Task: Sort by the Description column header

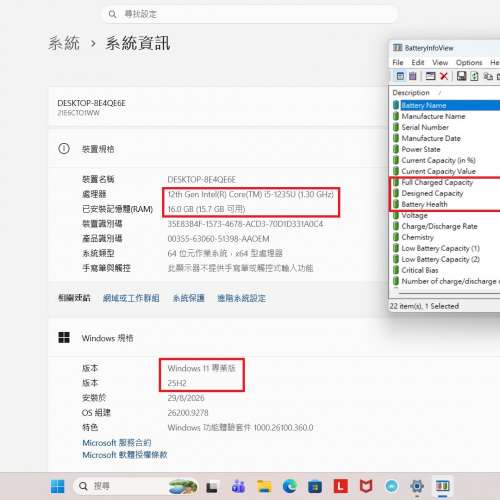Action: tap(411, 92)
